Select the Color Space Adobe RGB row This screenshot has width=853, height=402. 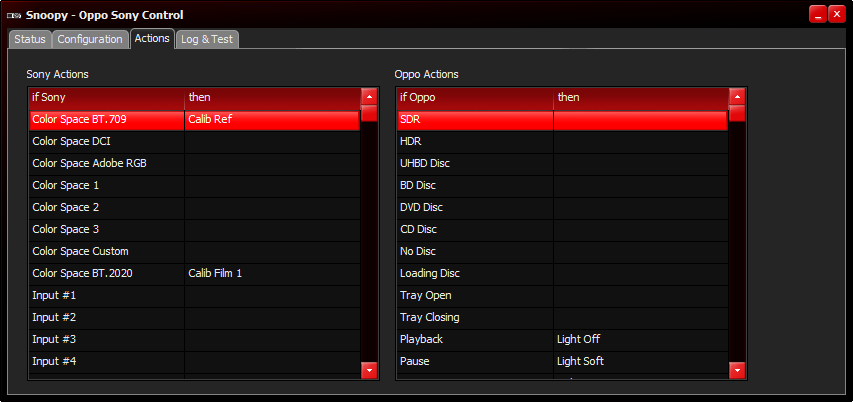(194, 164)
